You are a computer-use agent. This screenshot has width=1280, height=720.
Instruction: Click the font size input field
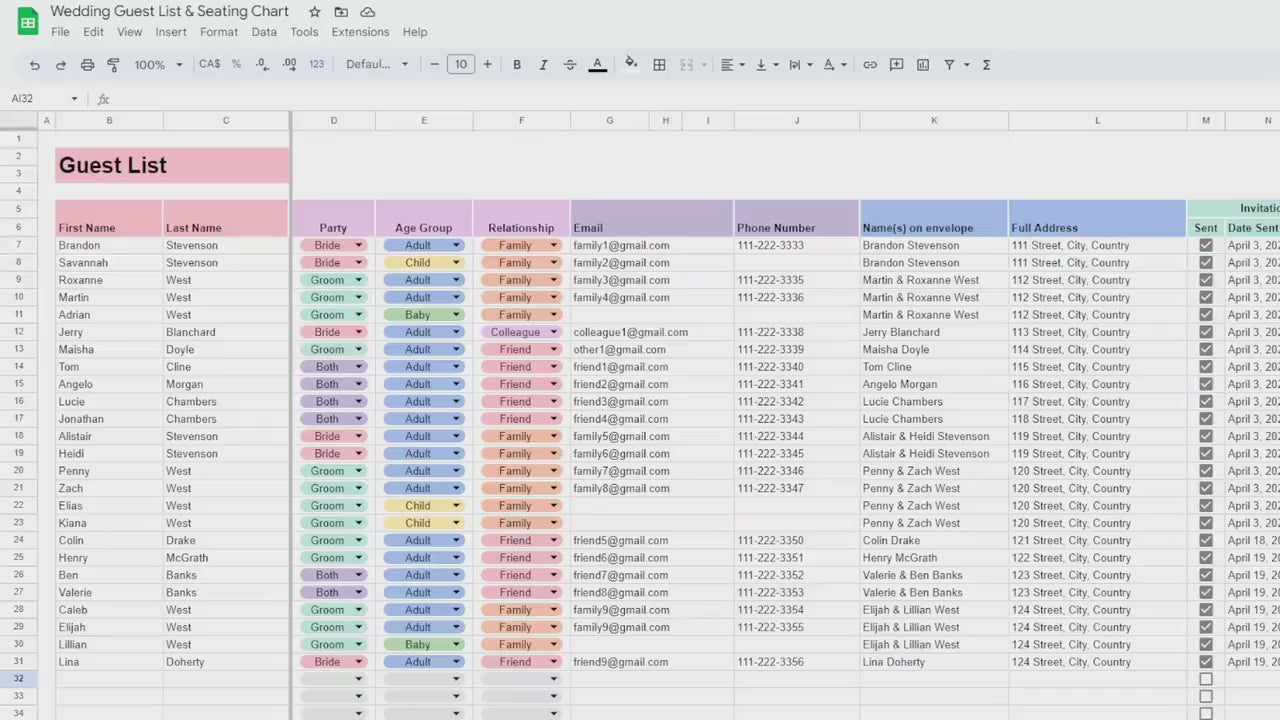point(460,65)
